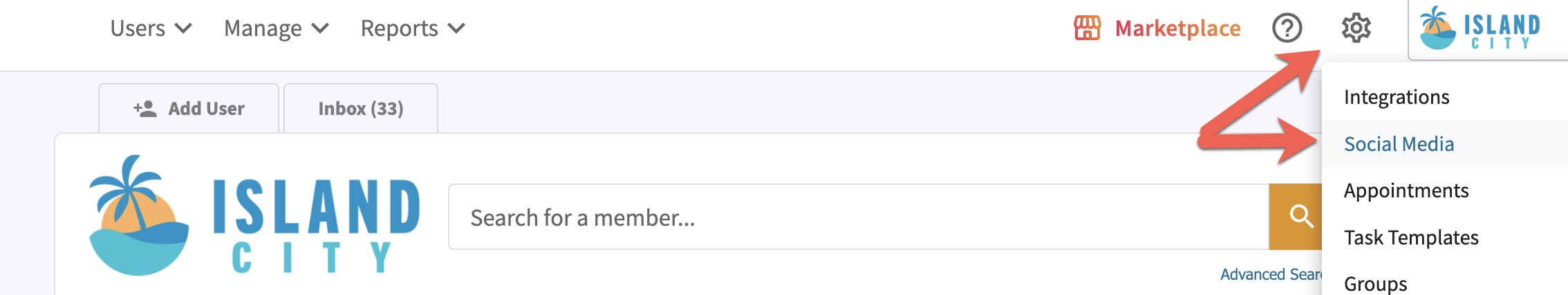
Task: Select Integrations from the settings menu
Action: pyautogui.click(x=1397, y=97)
